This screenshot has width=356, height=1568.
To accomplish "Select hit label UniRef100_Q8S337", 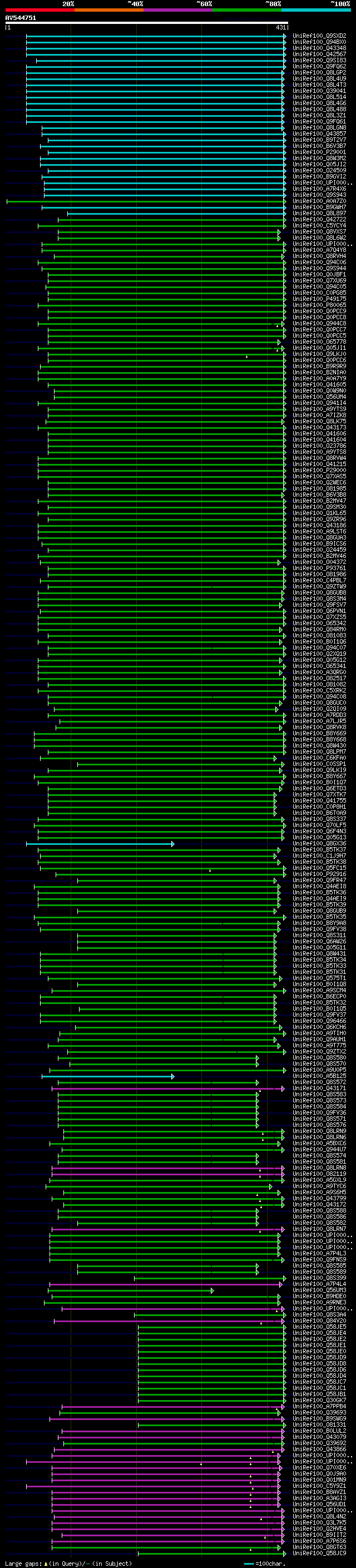I will [x=319, y=819].
